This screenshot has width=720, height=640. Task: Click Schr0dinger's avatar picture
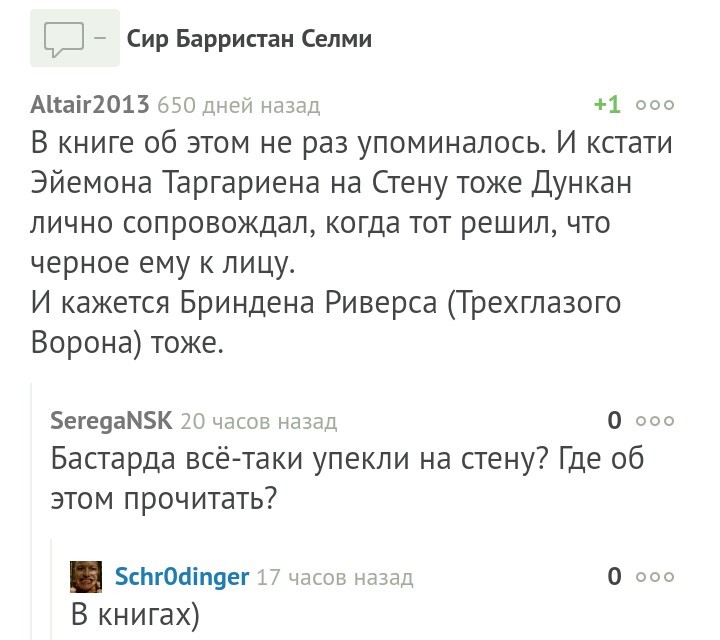86,577
